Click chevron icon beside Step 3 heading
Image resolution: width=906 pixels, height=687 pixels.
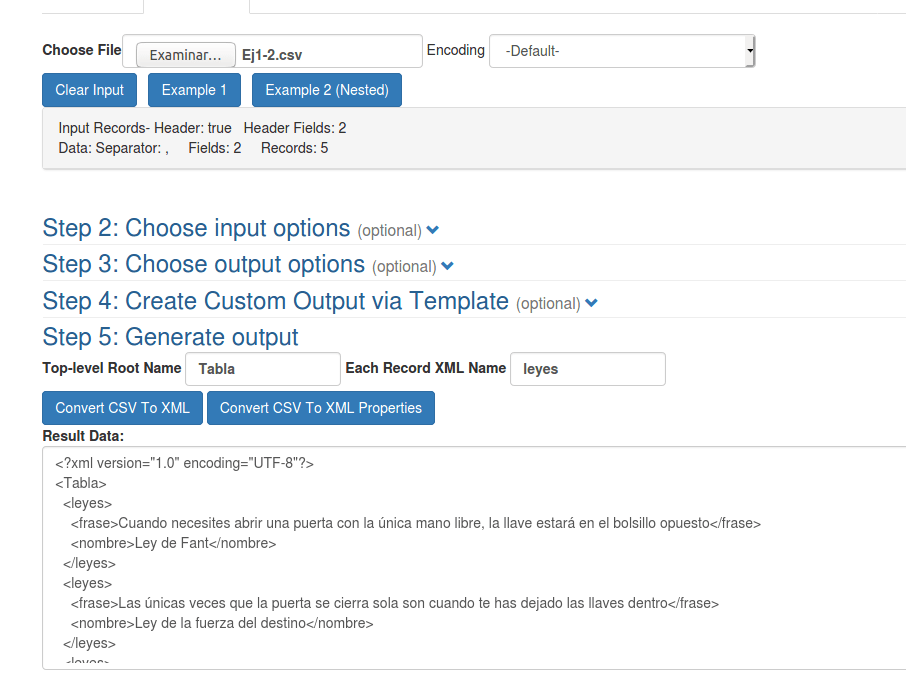[447, 266]
